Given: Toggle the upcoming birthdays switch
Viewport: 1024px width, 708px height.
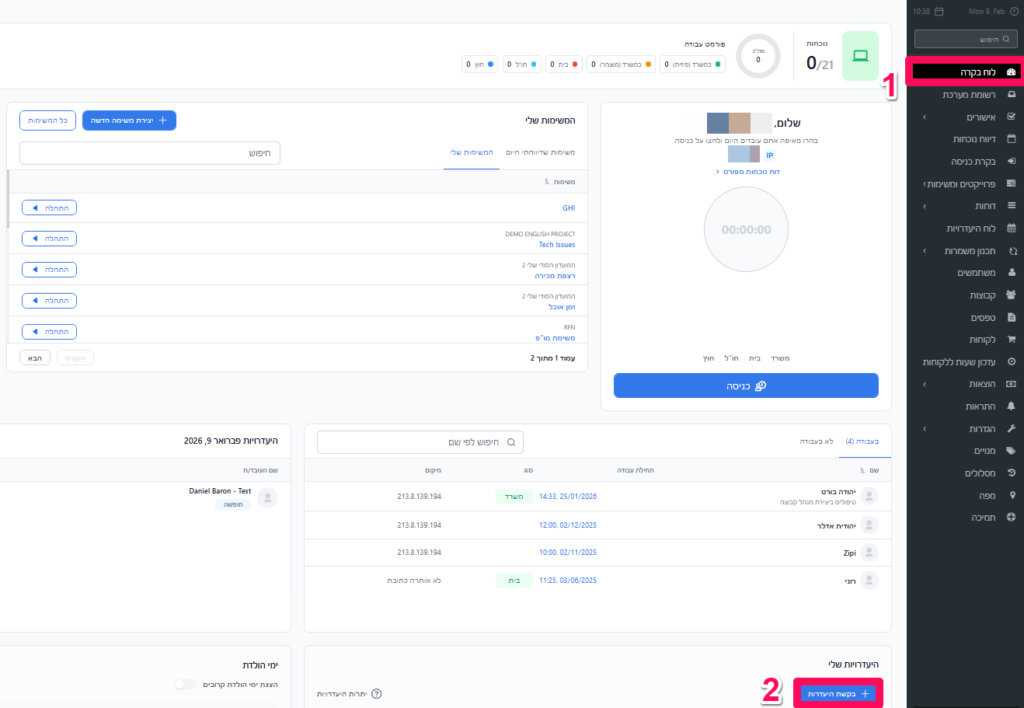Looking at the screenshot, I should tap(185, 685).
